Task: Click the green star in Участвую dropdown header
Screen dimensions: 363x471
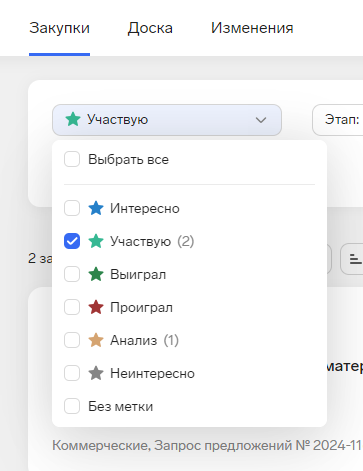Action: tap(73, 119)
